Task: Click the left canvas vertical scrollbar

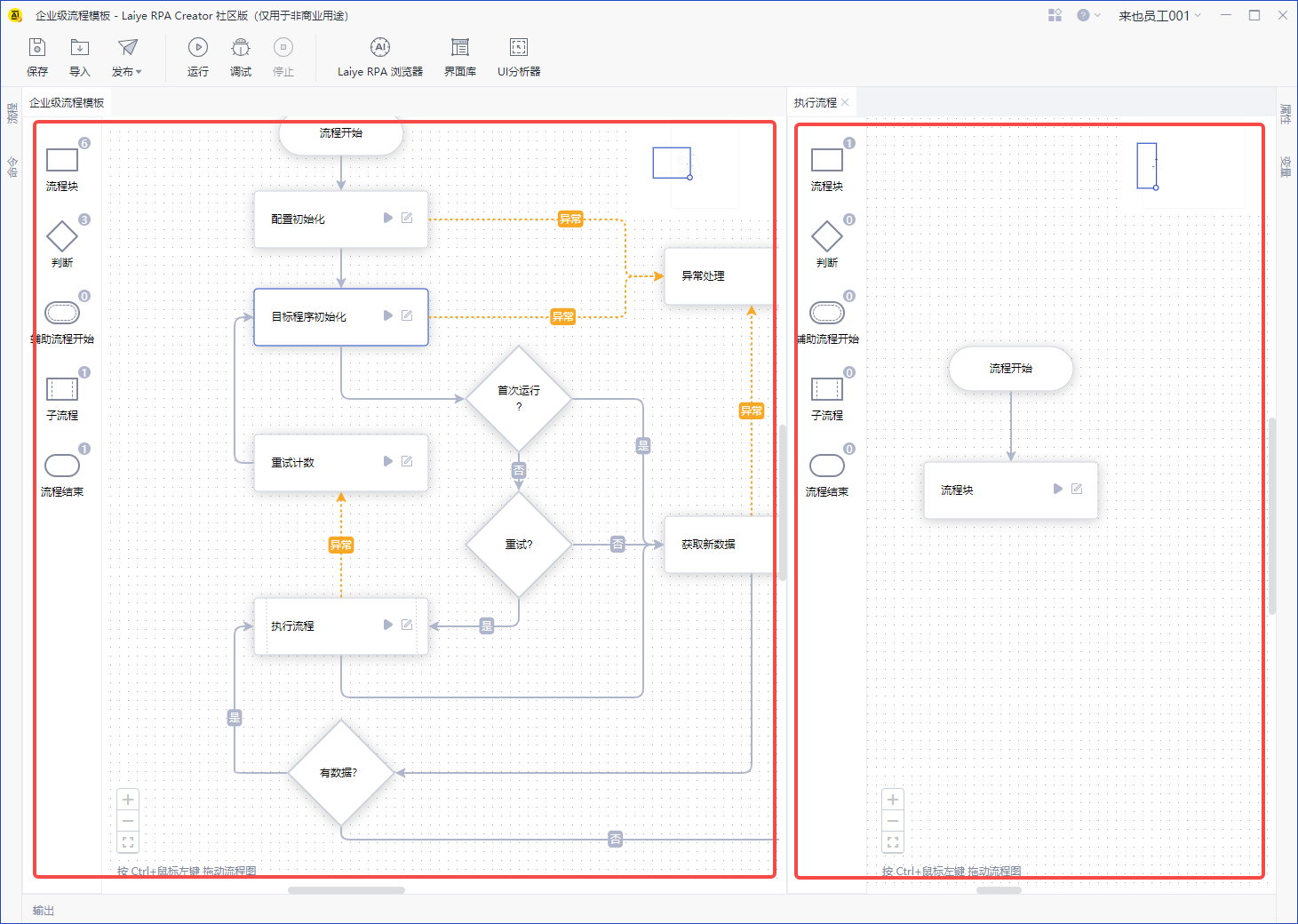Action: tap(783, 502)
